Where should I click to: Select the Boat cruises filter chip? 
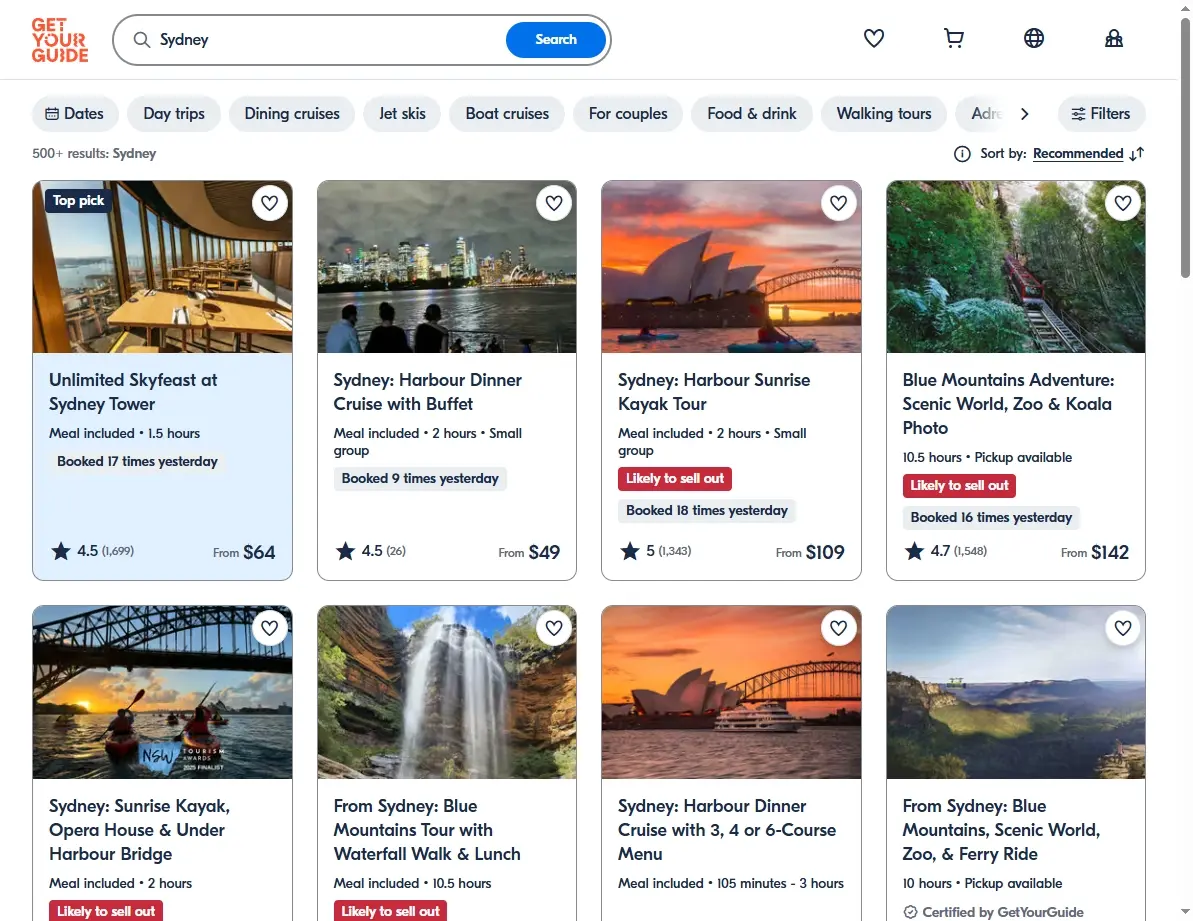pos(507,113)
